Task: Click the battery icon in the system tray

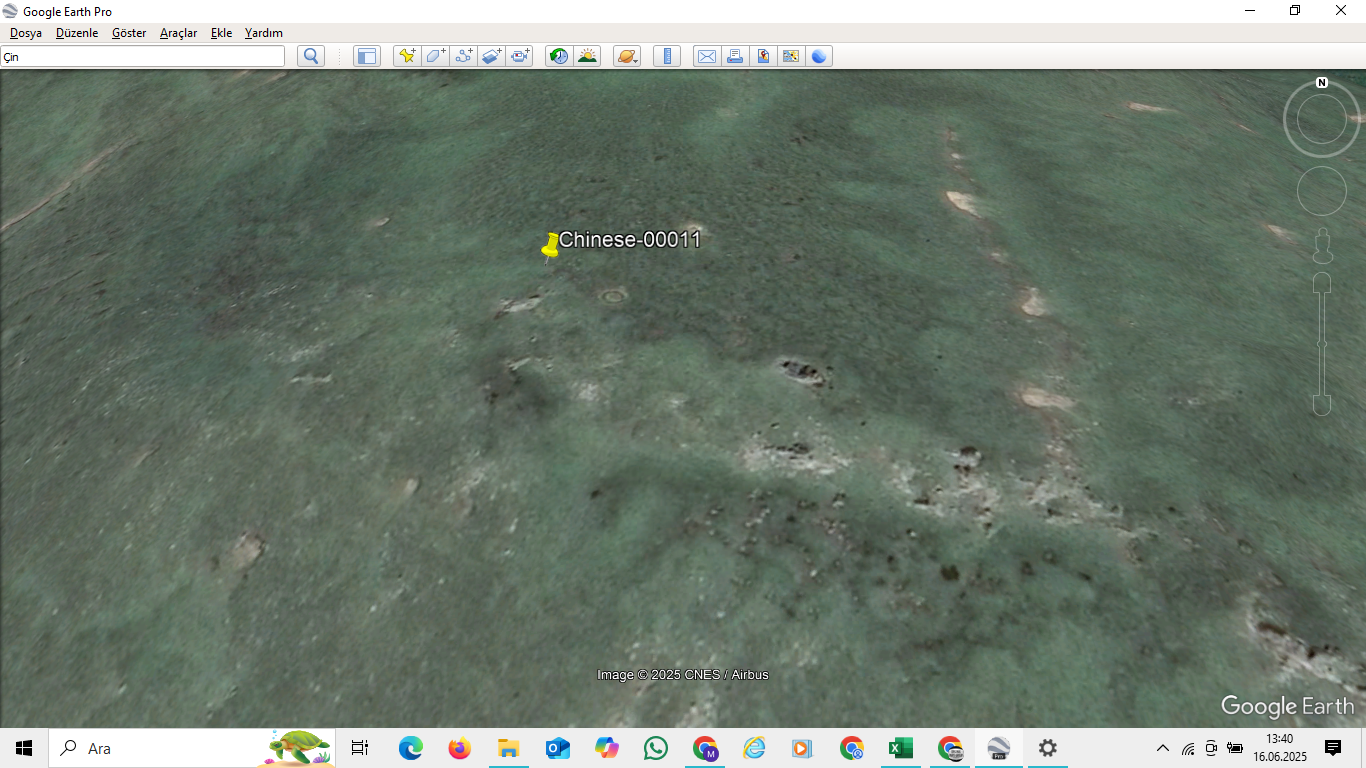Action: pyautogui.click(x=1235, y=748)
